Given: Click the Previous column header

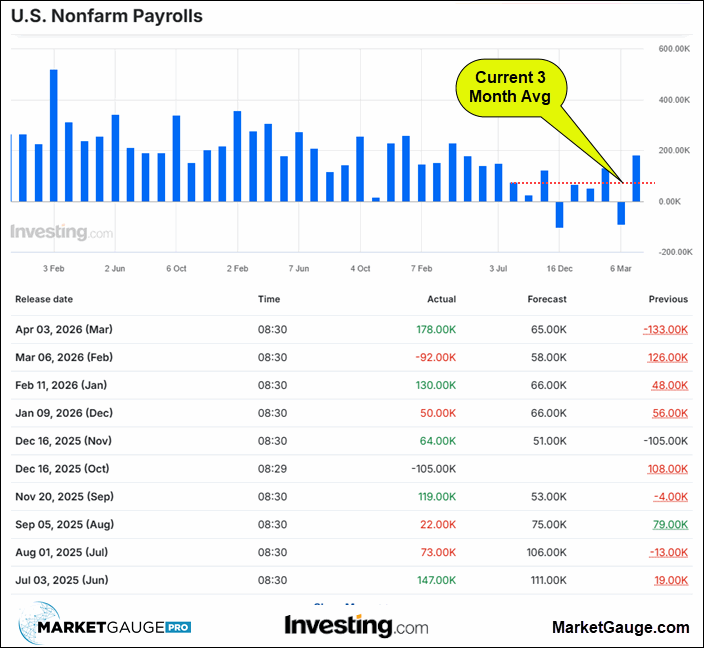Looking at the screenshot, I should 668,299.
